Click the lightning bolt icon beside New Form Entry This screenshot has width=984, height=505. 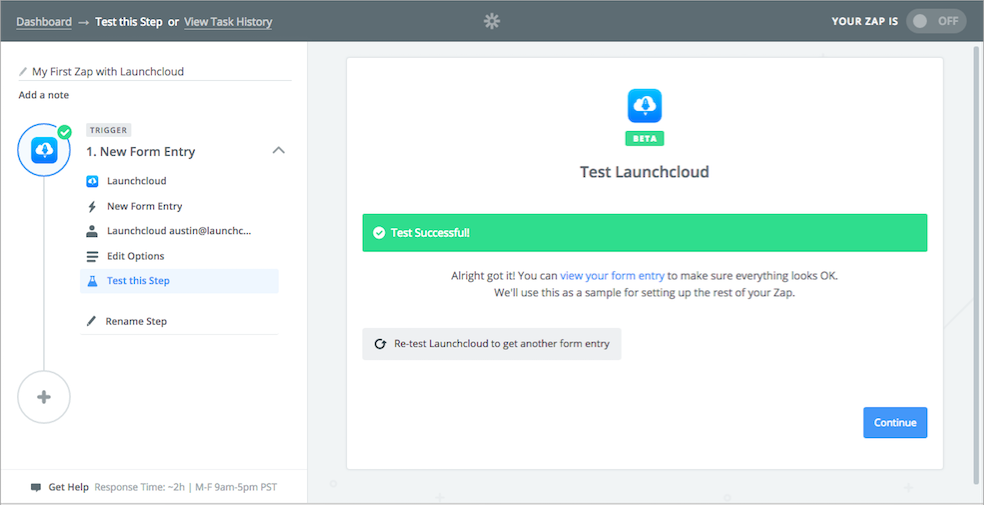[x=92, y=206]
